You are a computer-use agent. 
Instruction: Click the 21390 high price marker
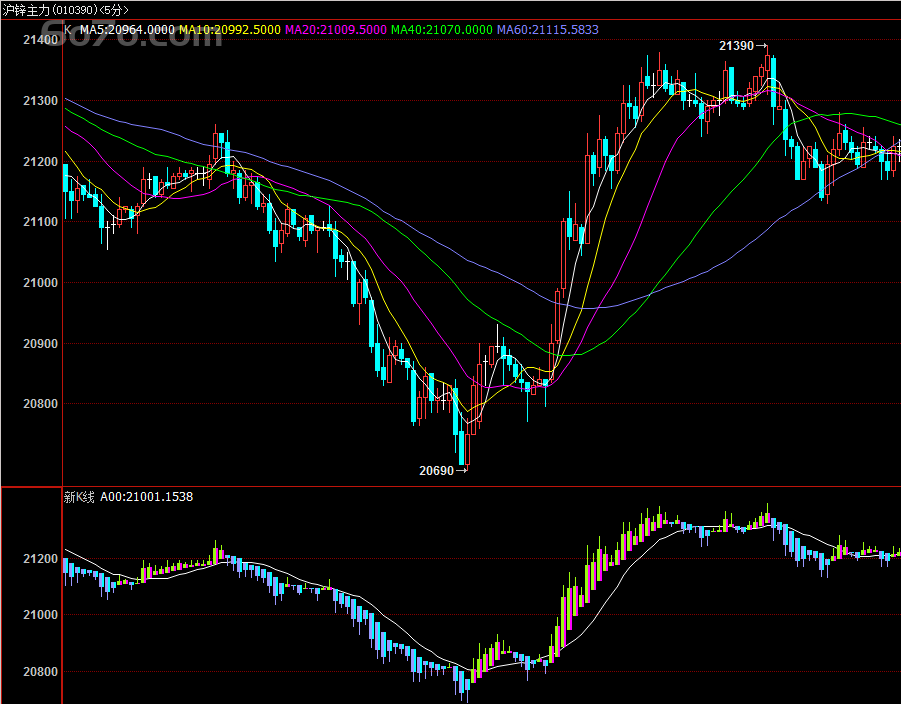742,46
